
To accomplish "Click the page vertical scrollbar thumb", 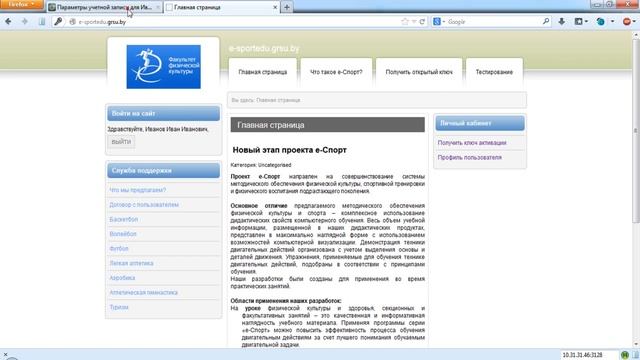I will pos(636,131).
